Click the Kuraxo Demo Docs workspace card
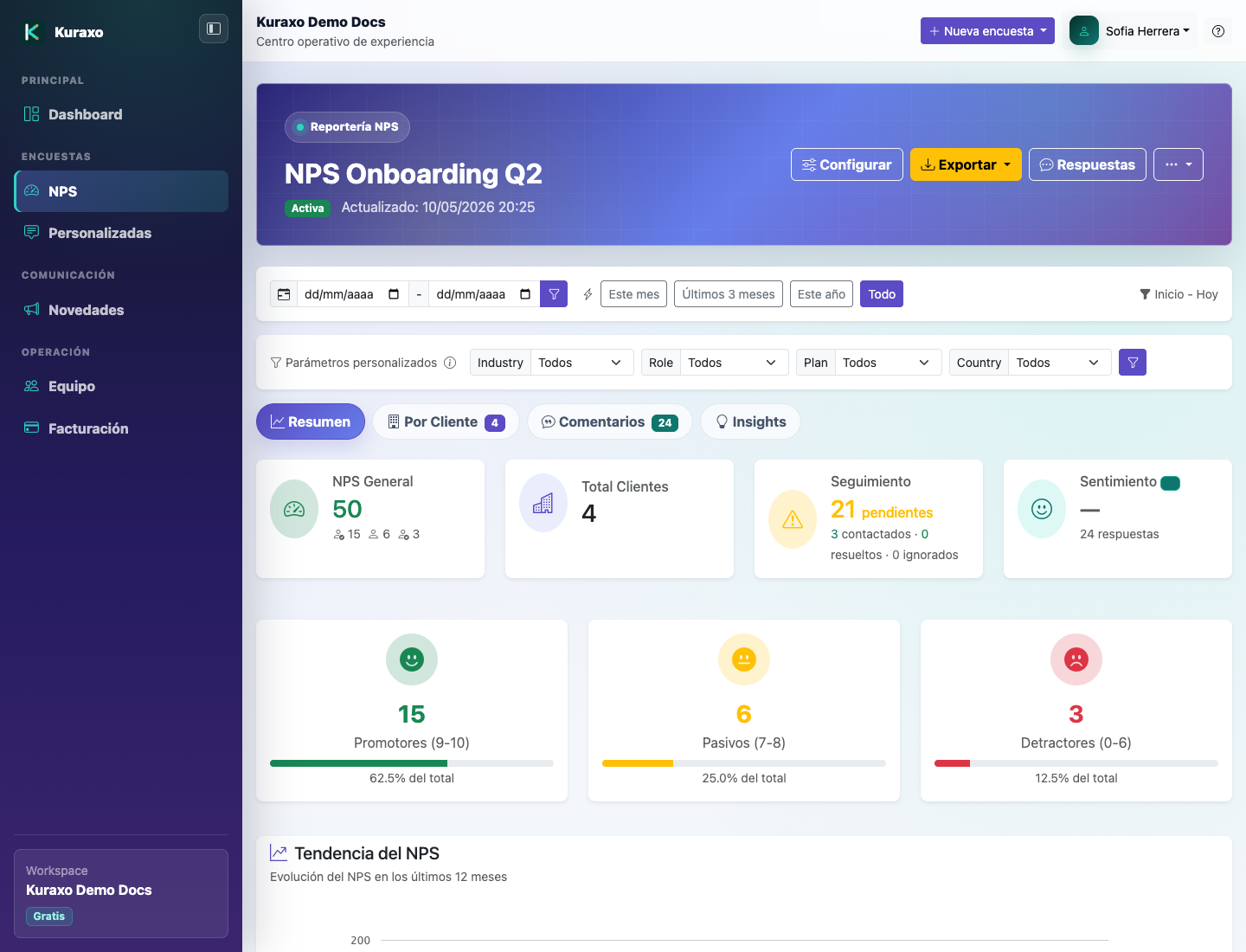This screenshot has height=952, width=1246. (121, 893)
